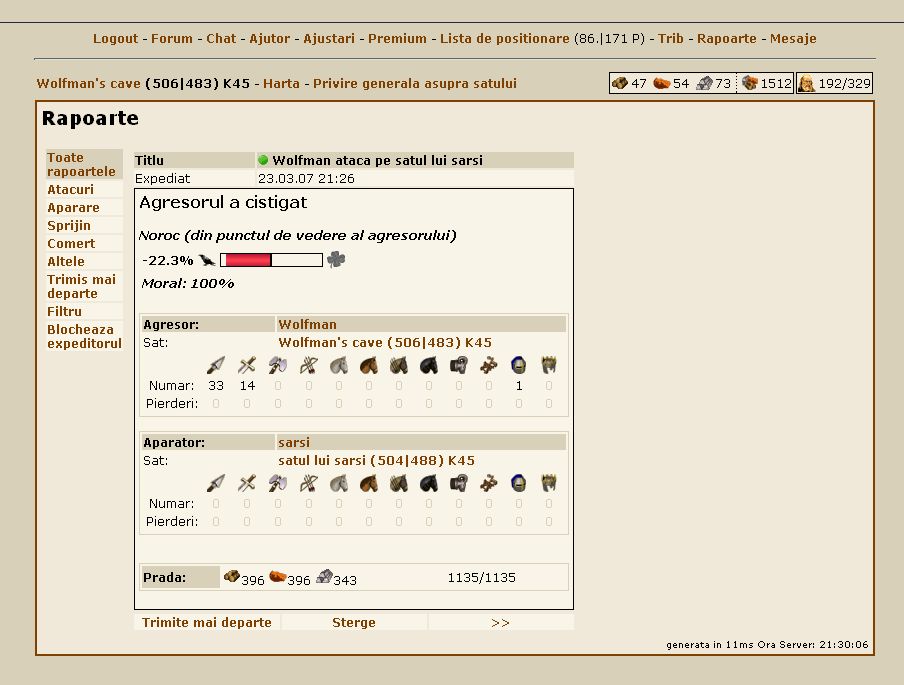Open the defender sarsi player profile link
The height and width of the screenshot is (685, 904).
pyautogui.click(x=294, y=442)
